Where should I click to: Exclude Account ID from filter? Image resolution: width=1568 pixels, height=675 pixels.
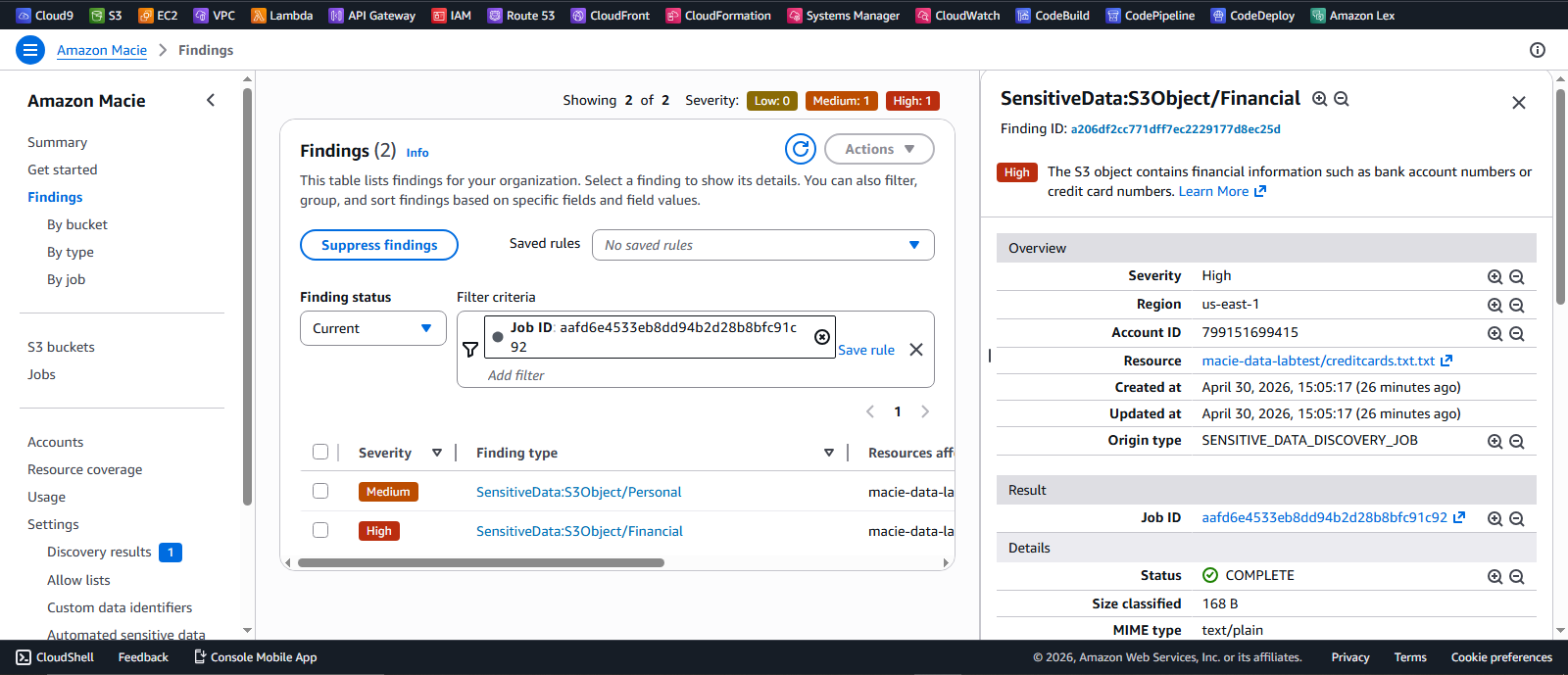click(1517, 334)
